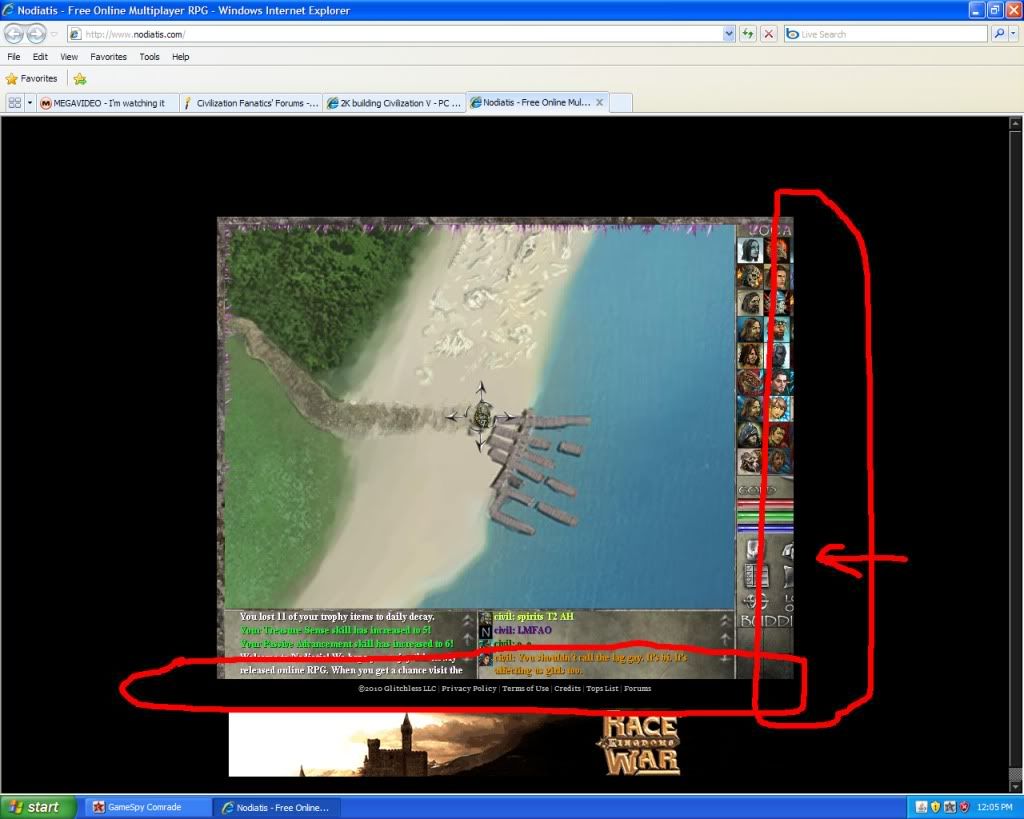This screenshot has height=819, width=1024.
Task: Click the Add to Favorites Bar icon
Action: [80, 79]
